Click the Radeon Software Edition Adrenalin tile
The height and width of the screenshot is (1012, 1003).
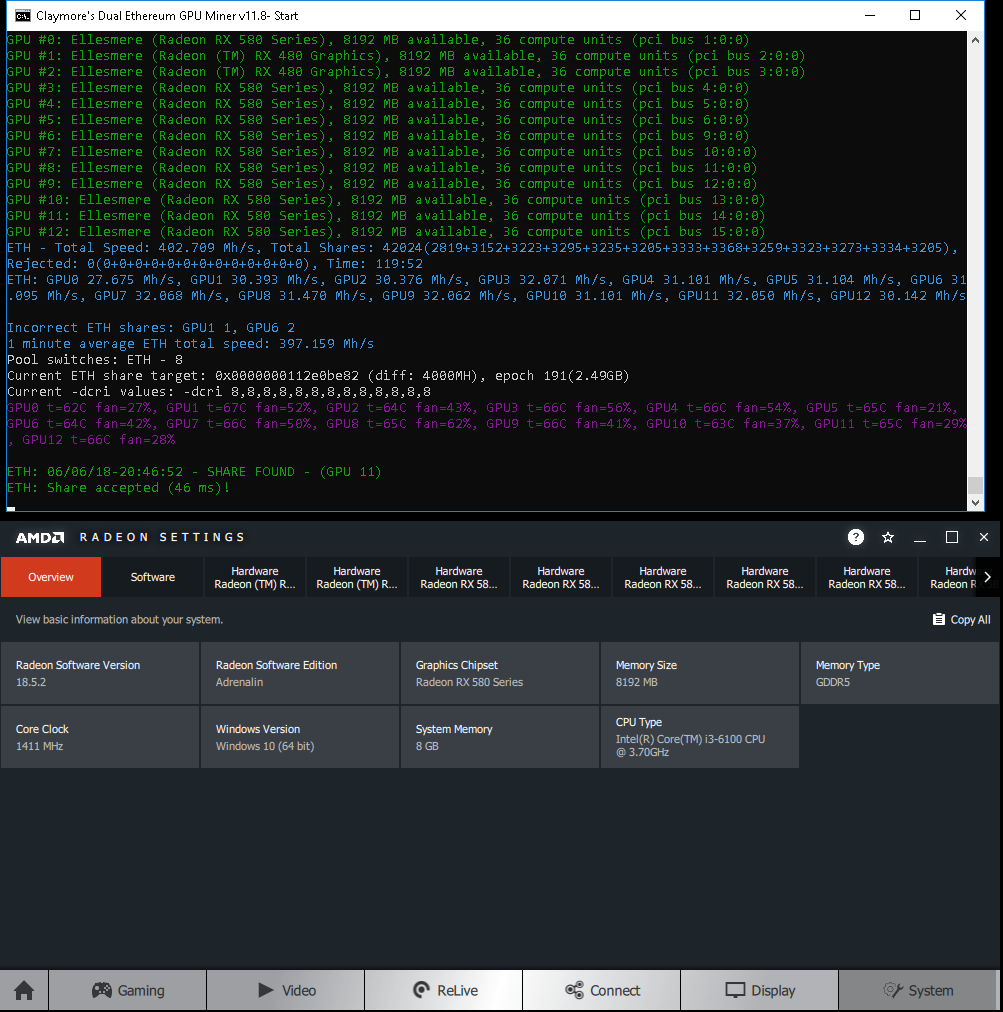point(300,673)
